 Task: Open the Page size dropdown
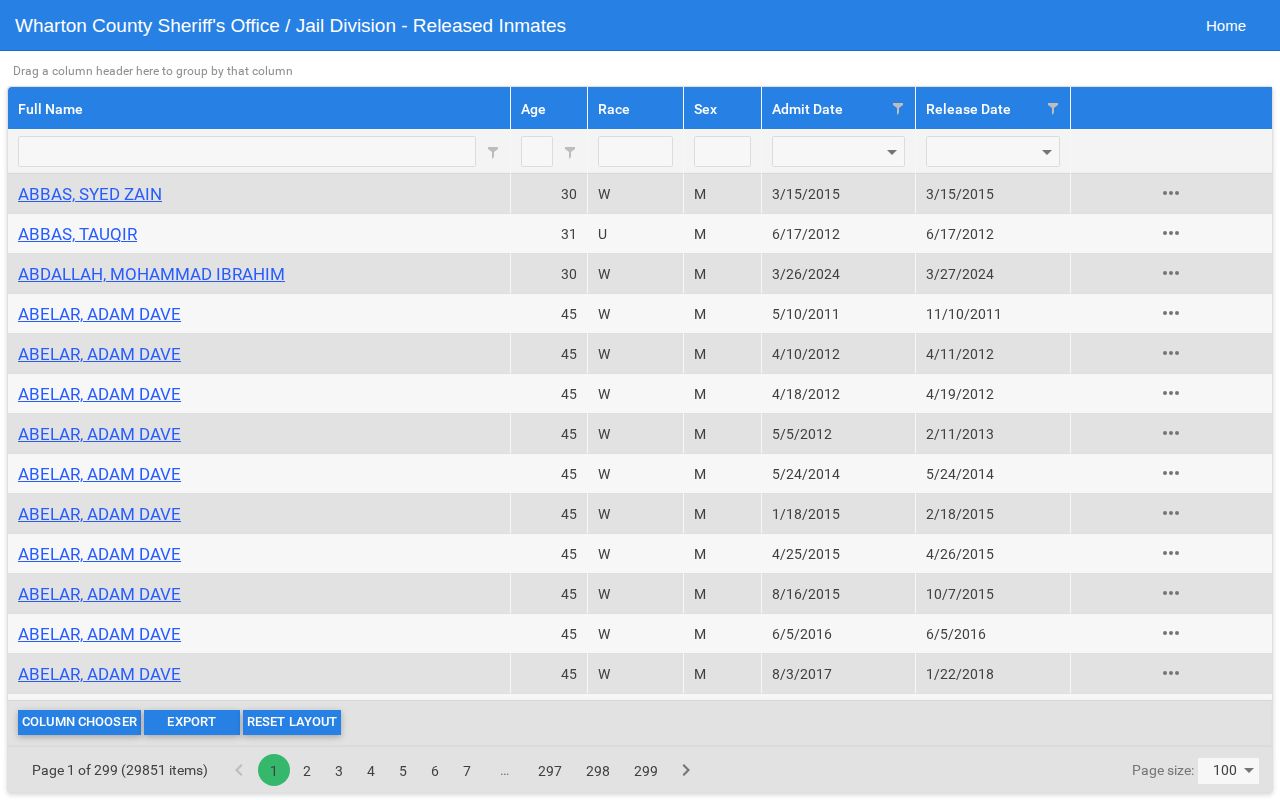click(1228, 770)
